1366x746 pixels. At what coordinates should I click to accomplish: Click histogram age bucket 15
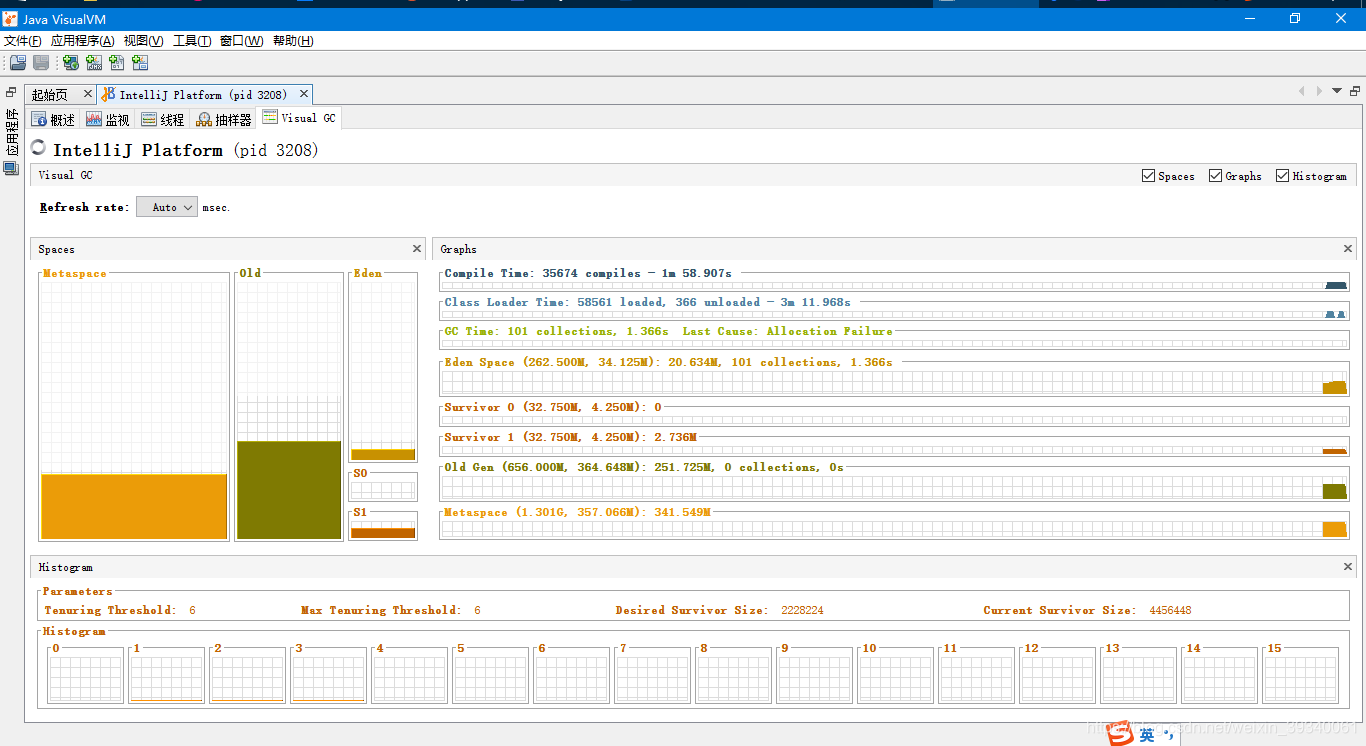click(x=1300, y=676)
